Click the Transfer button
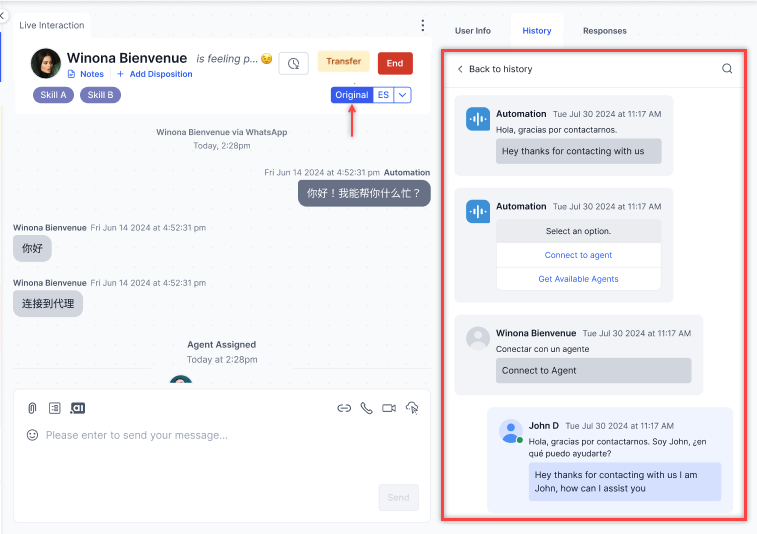 (x=343, y=62)
